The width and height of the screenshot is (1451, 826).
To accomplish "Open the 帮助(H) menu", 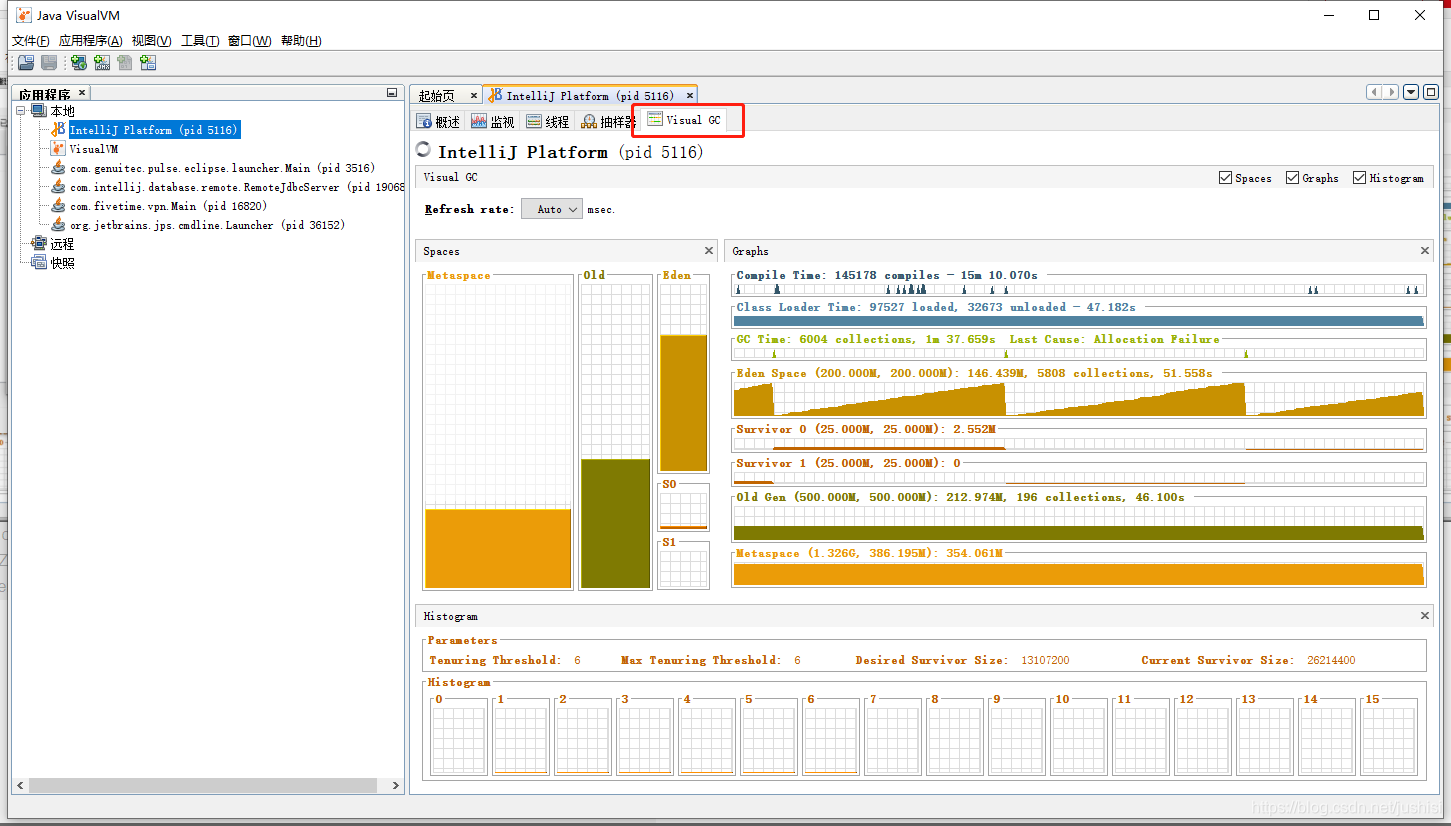I will tap(301, 41).
